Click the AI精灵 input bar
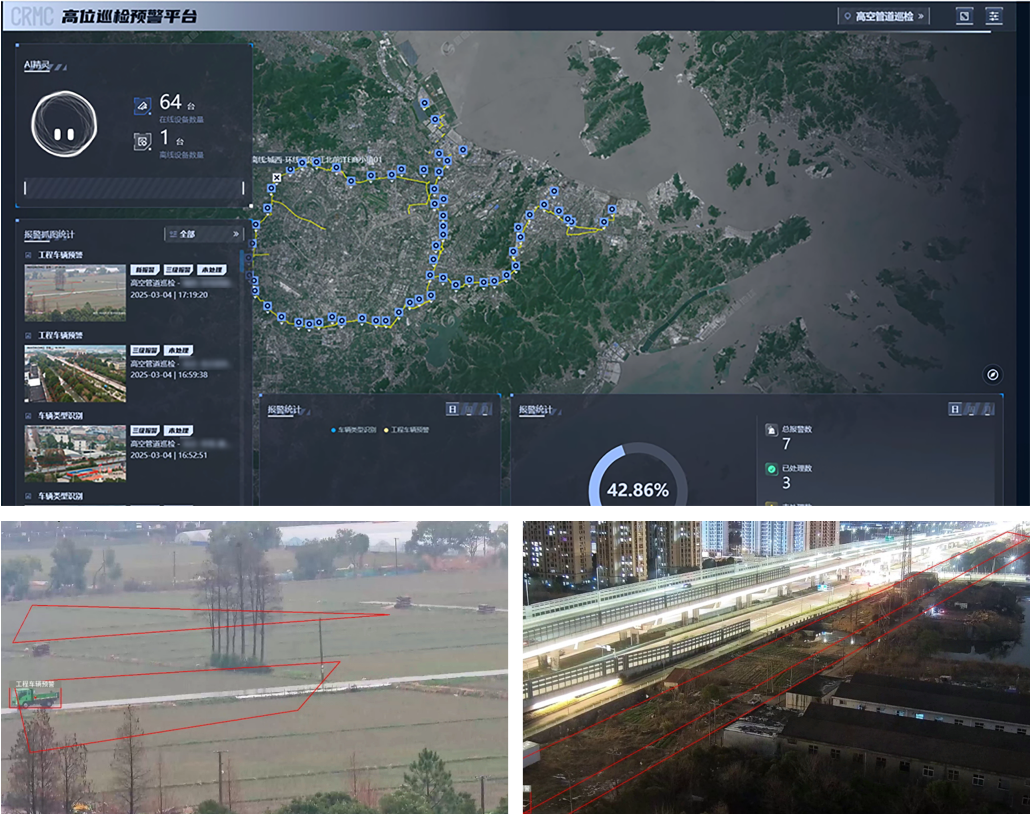Viewport: 1031px width, 815px height. 134,188
